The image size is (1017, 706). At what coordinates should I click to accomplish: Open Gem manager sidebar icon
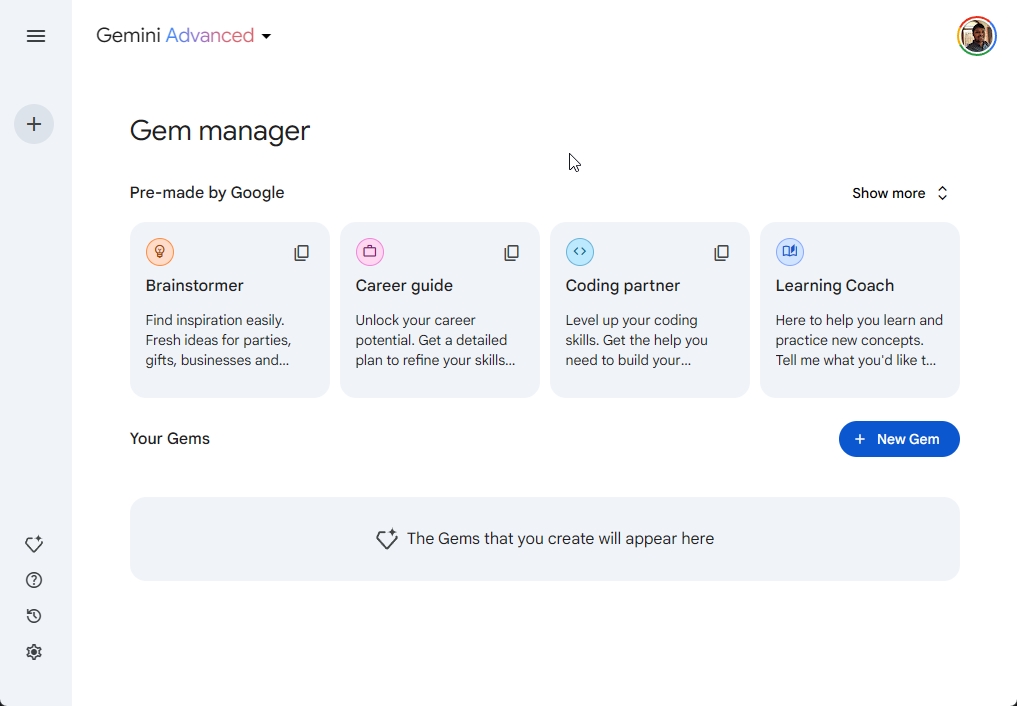34,544
